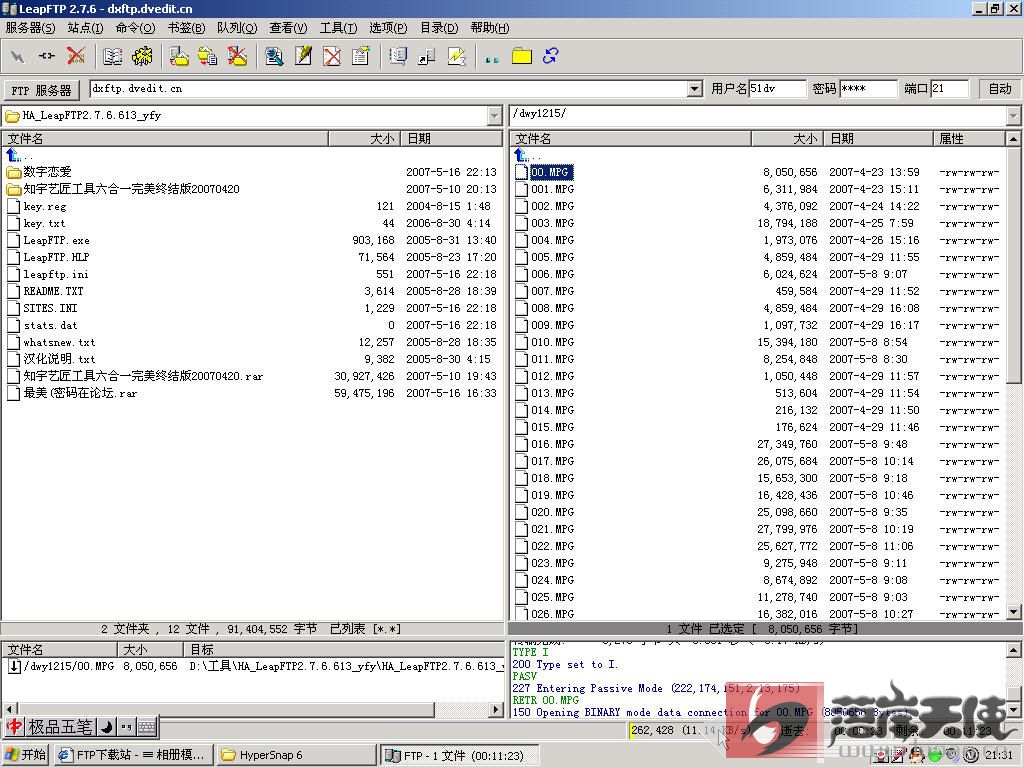
Task: Expand the local folder path dropdown
Action: tap(494, 116)
